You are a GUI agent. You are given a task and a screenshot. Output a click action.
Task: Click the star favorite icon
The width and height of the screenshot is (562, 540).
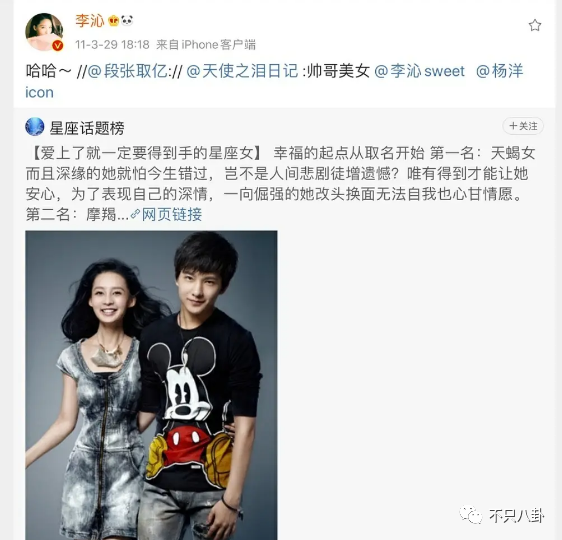click(535, 25)
